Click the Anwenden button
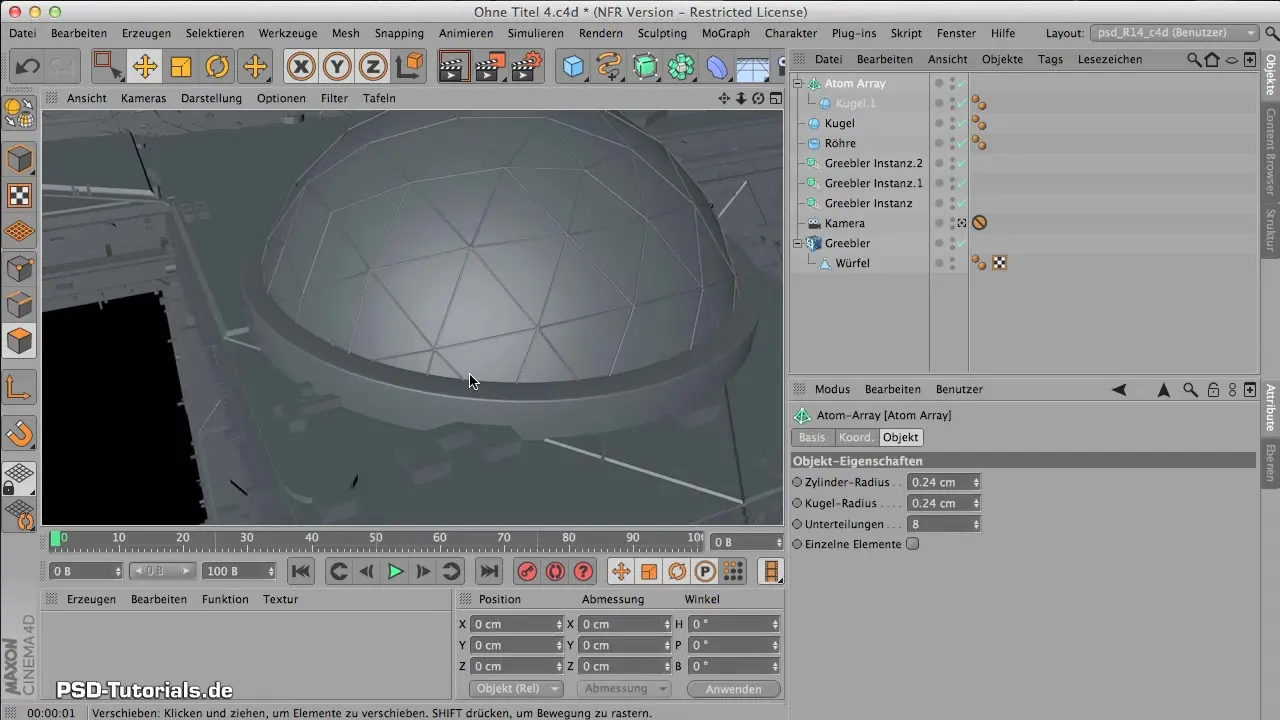The image size is (1280, 720). click(734, 689)
